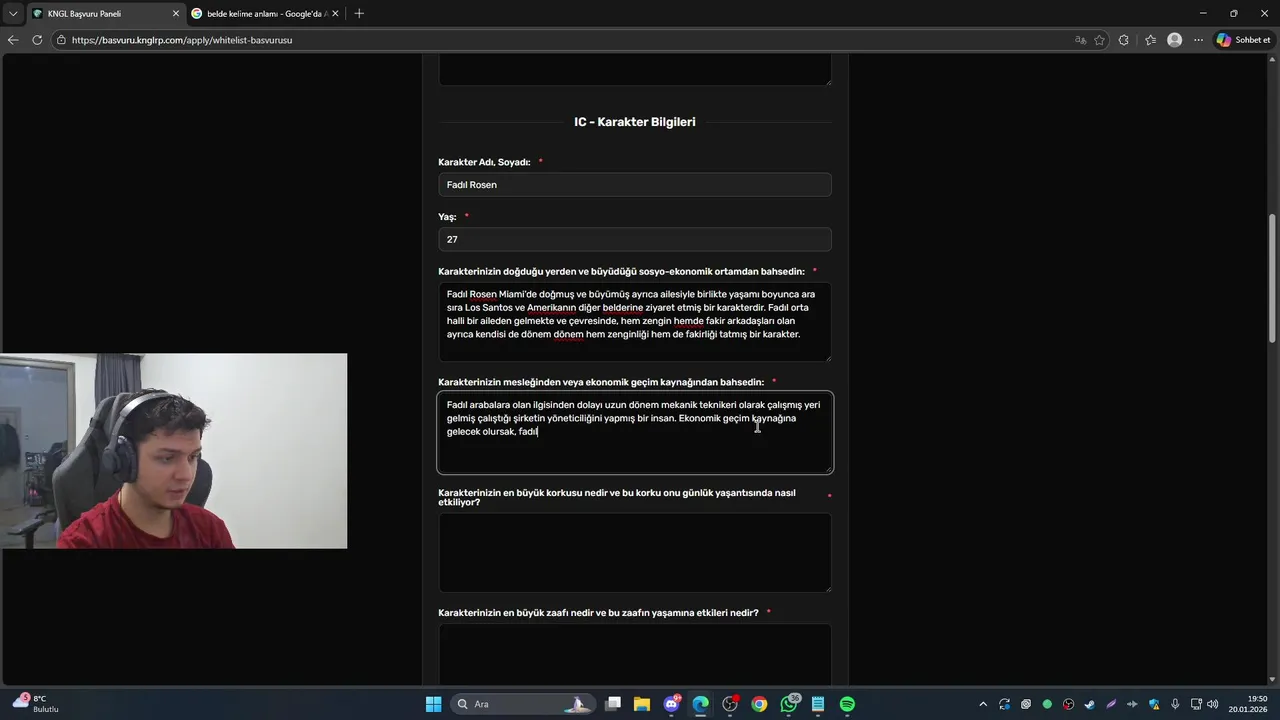1280x720 pixels.
Task: Click the IC - Karakter Bilgileri heading
Action: click(x=635, y=122)
